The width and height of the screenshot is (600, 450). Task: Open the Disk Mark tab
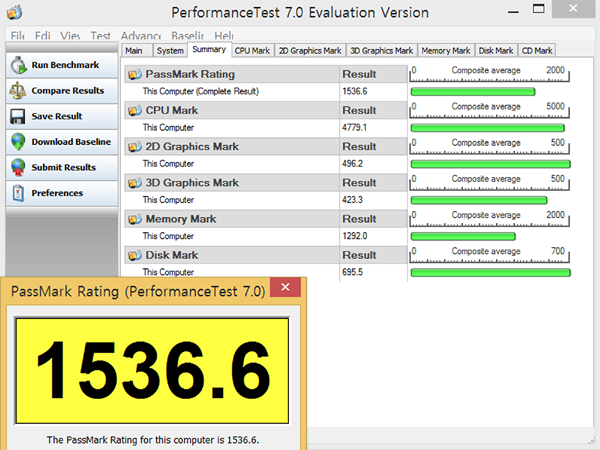pos(496,51)
